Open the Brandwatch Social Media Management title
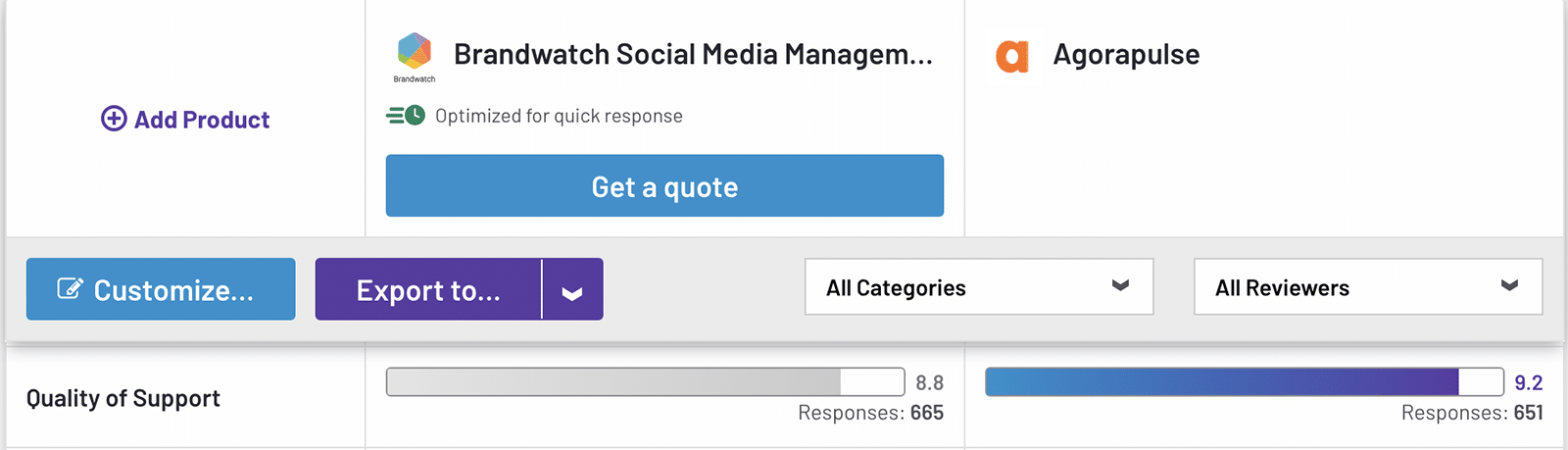Viewport: 1568px width, 450px height. point(693,54)
